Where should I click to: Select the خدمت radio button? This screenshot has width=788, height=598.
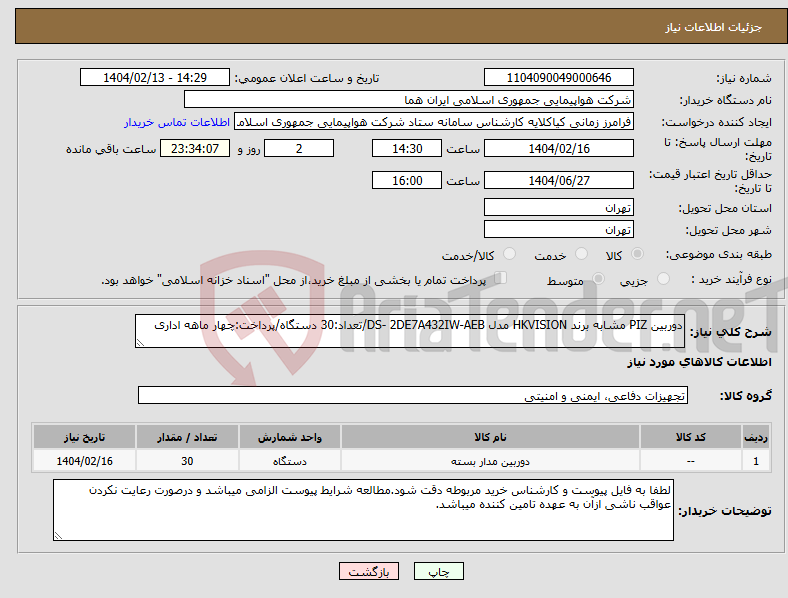click(581, 254)
